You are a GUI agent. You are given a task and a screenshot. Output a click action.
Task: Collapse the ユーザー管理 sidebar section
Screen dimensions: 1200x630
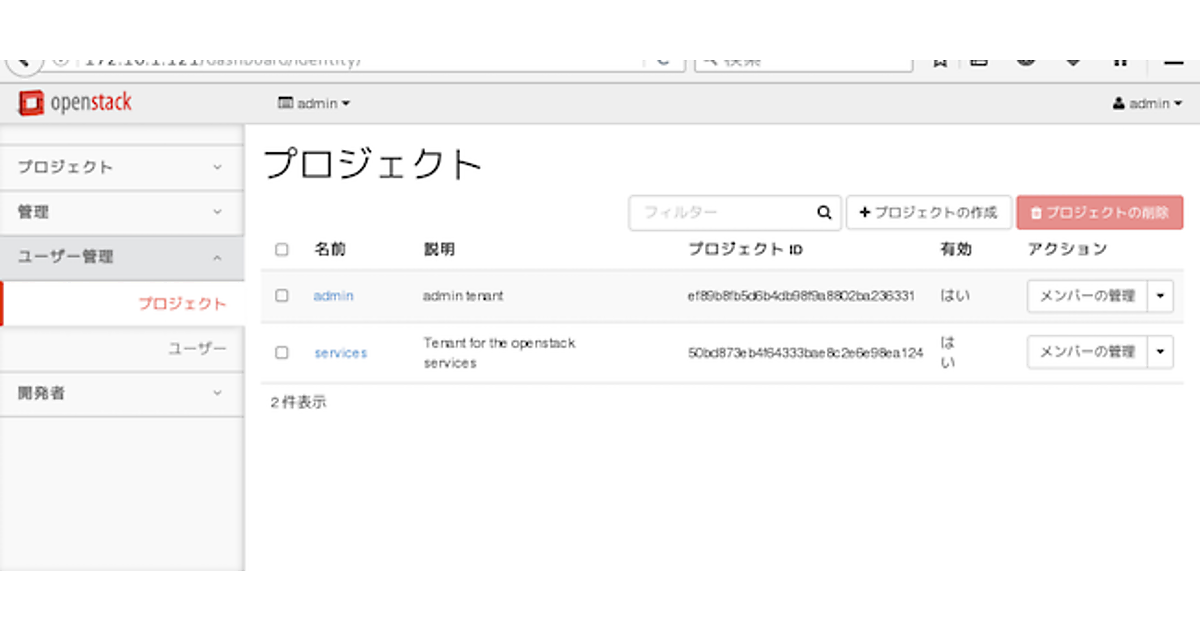point(121,257)
